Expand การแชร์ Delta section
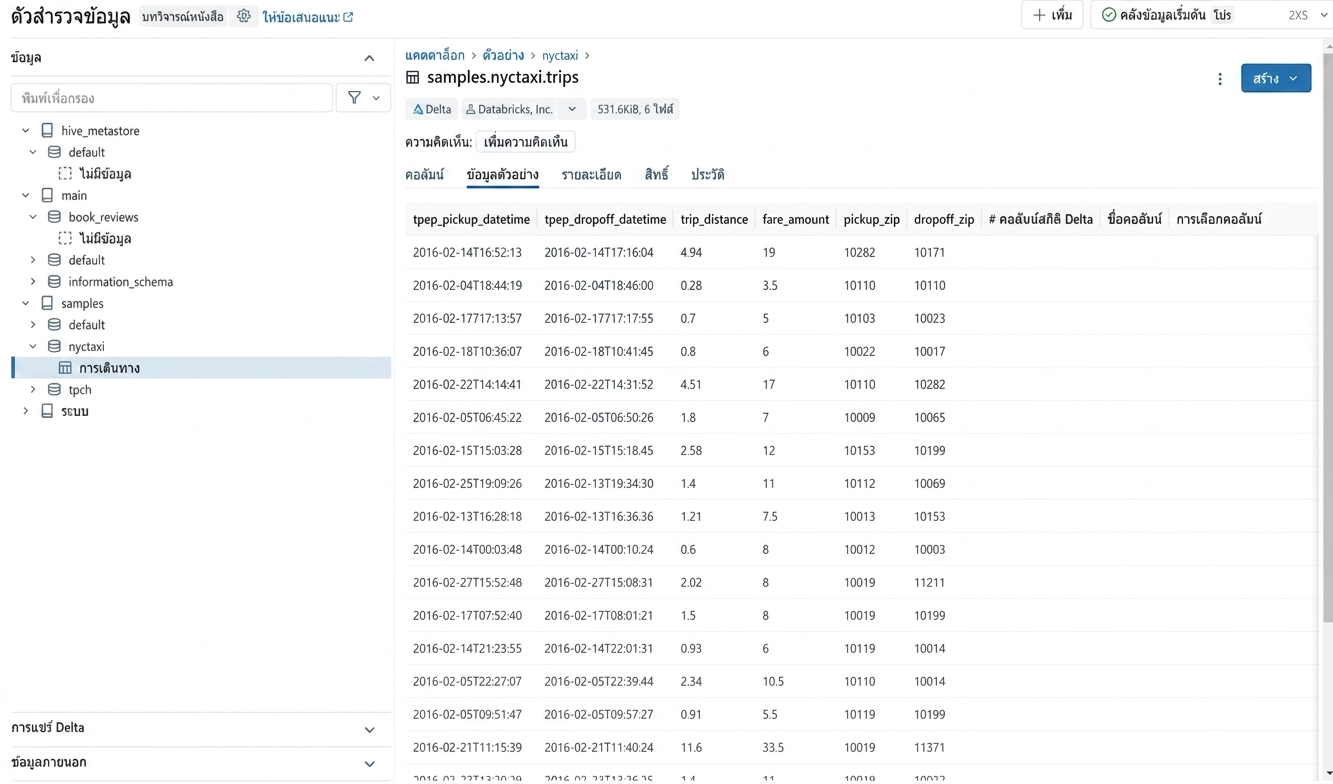Image resolution: width=1333 pixels, height=784 pixels. [x=370, y=729]
